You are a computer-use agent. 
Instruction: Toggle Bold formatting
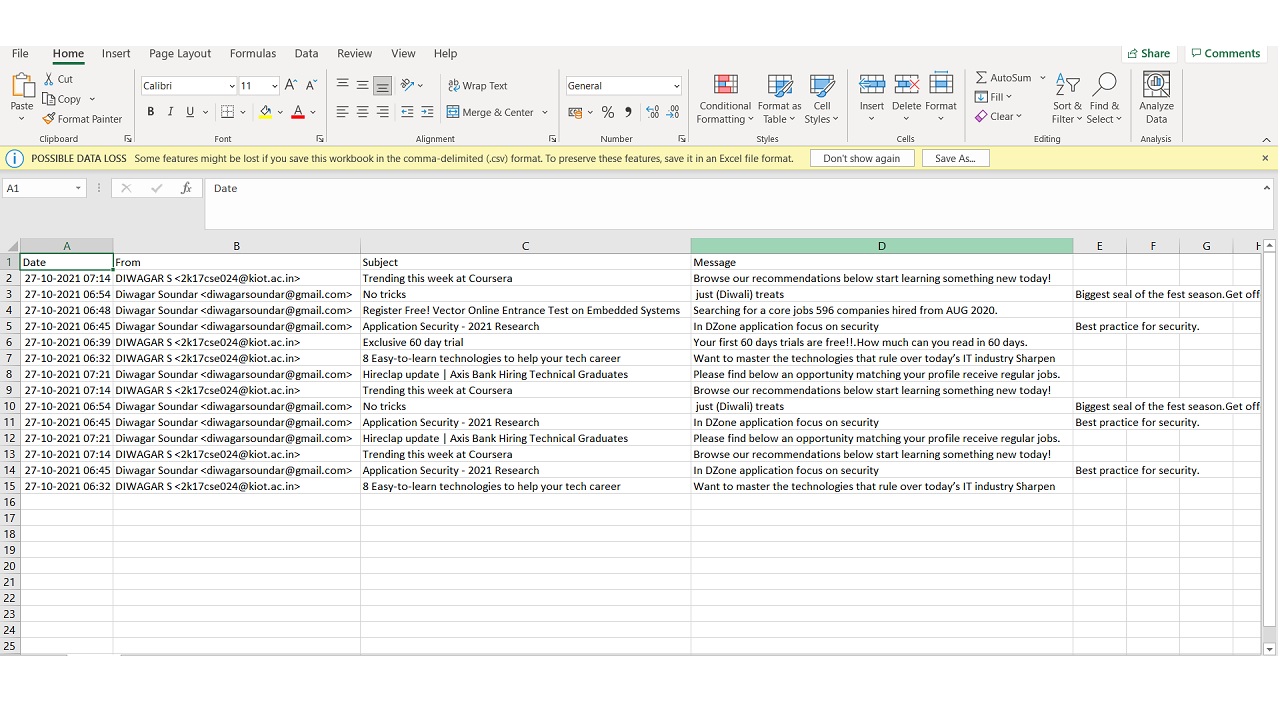click(x=151, y=112)
